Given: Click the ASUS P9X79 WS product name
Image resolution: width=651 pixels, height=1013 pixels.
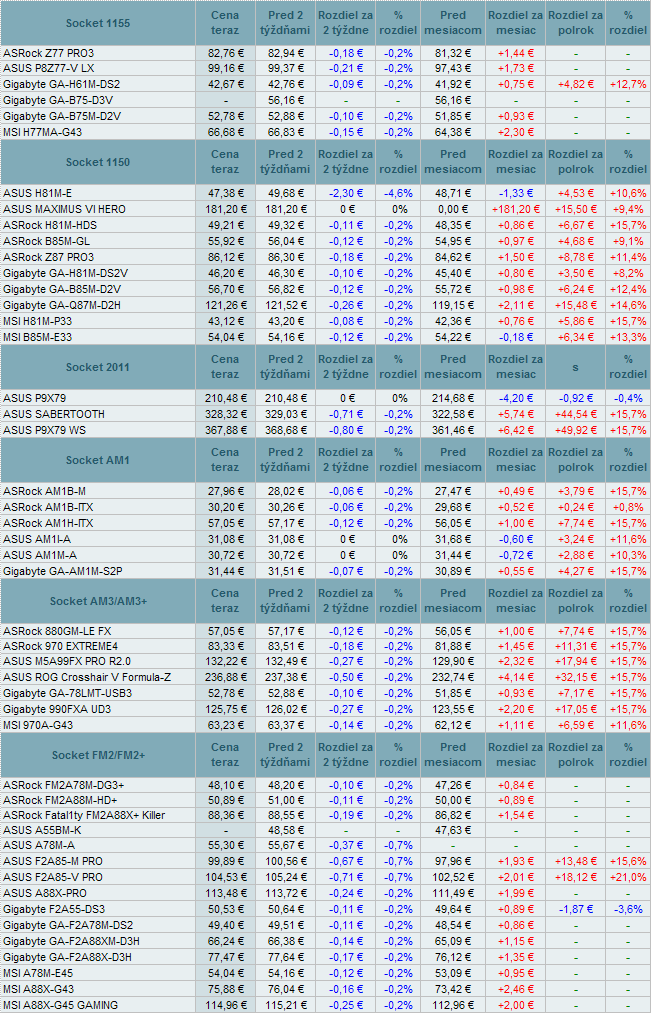Looking at the screenshot, I should point(45,430).
